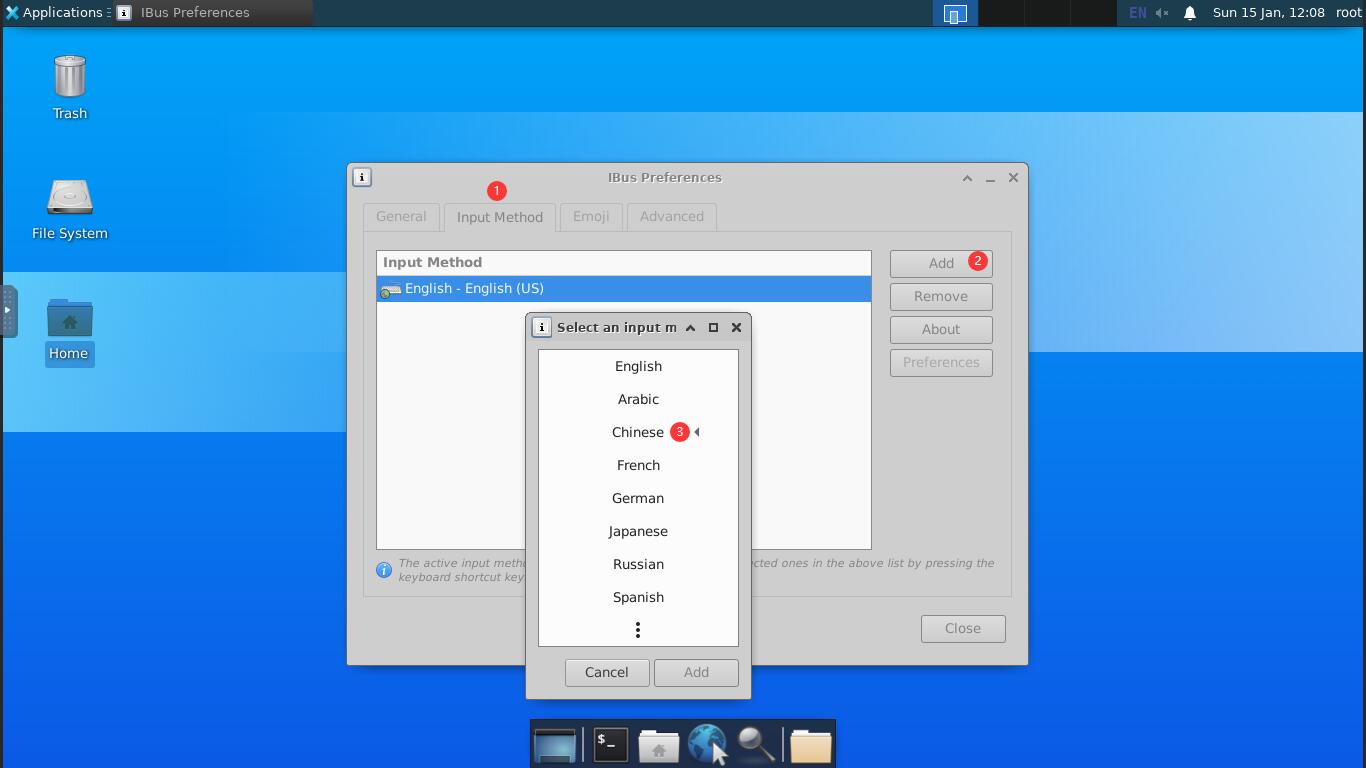The height and width of the screenshot is (768, 1366).
Task: Open the File System desktop icon
Action: (69, 210)
